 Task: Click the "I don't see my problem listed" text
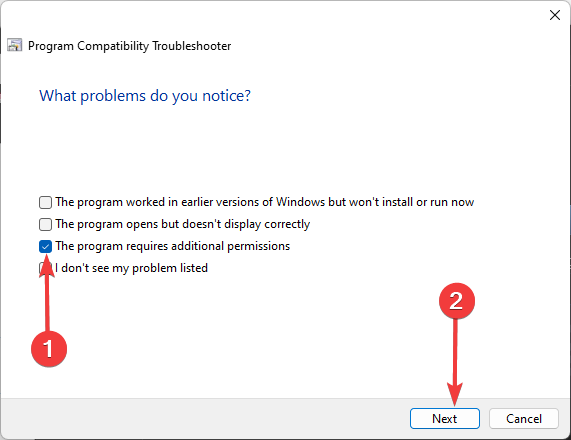click(131, 268)
